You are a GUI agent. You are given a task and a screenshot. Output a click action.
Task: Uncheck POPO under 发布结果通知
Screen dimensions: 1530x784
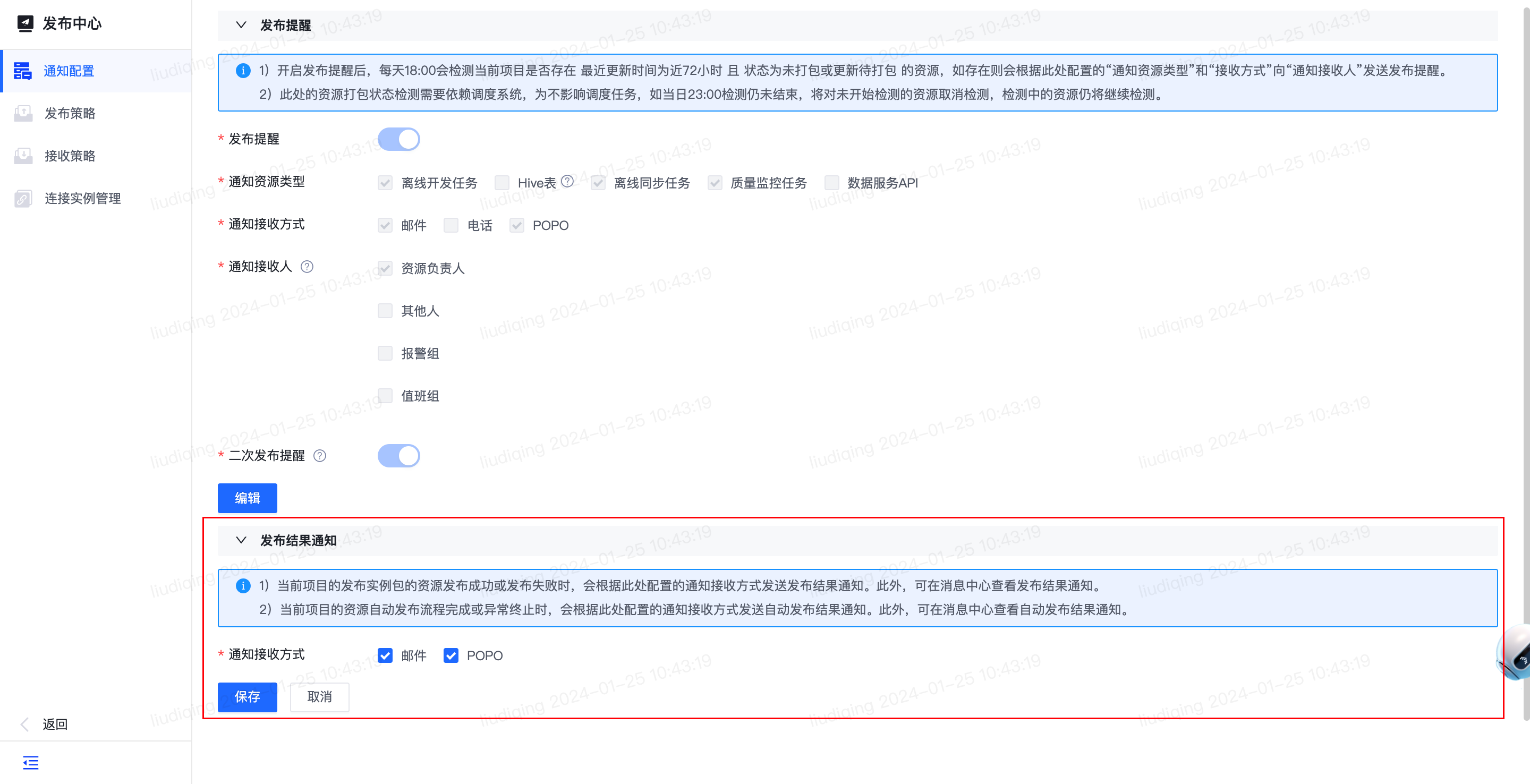click(x=451, y=655)
